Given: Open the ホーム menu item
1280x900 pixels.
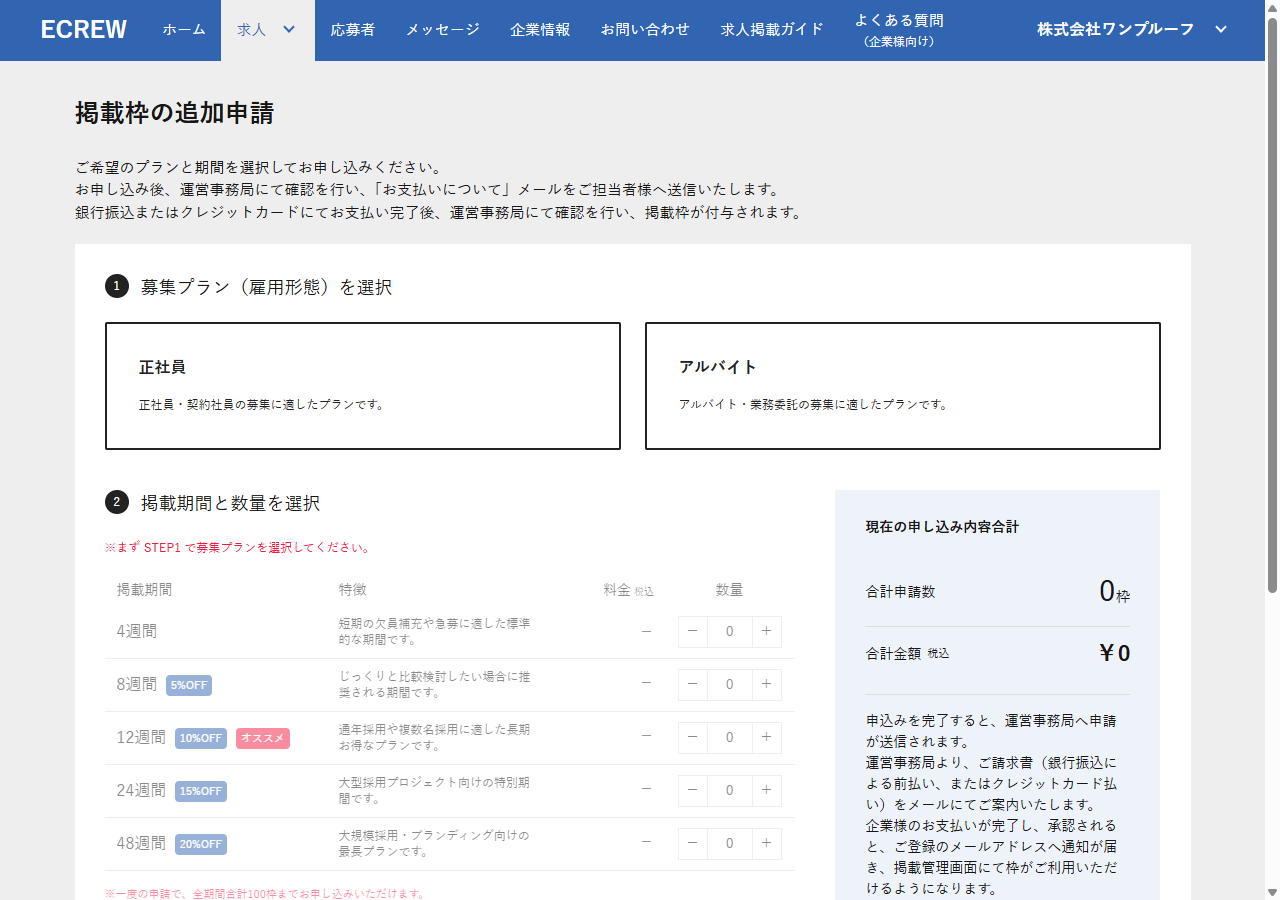Looking at the screenshot, I should pos(184,30).
